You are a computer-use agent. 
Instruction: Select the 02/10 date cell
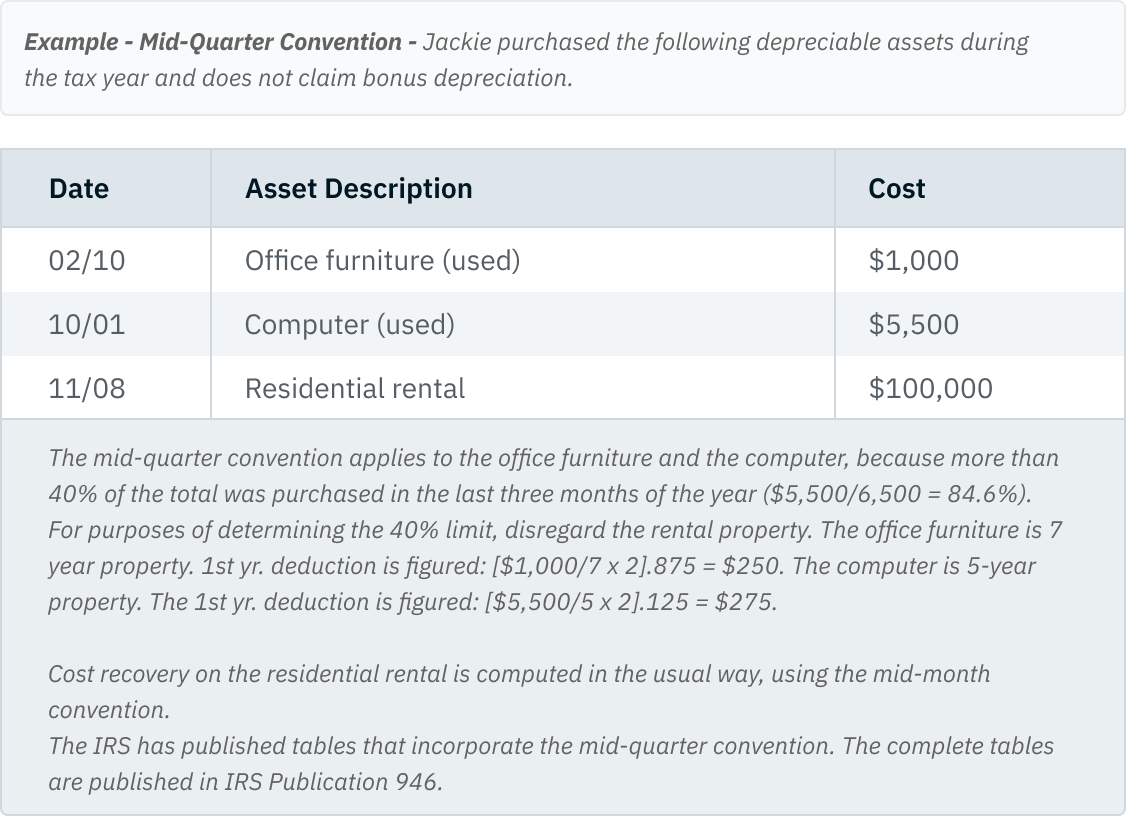click(87, 260)
